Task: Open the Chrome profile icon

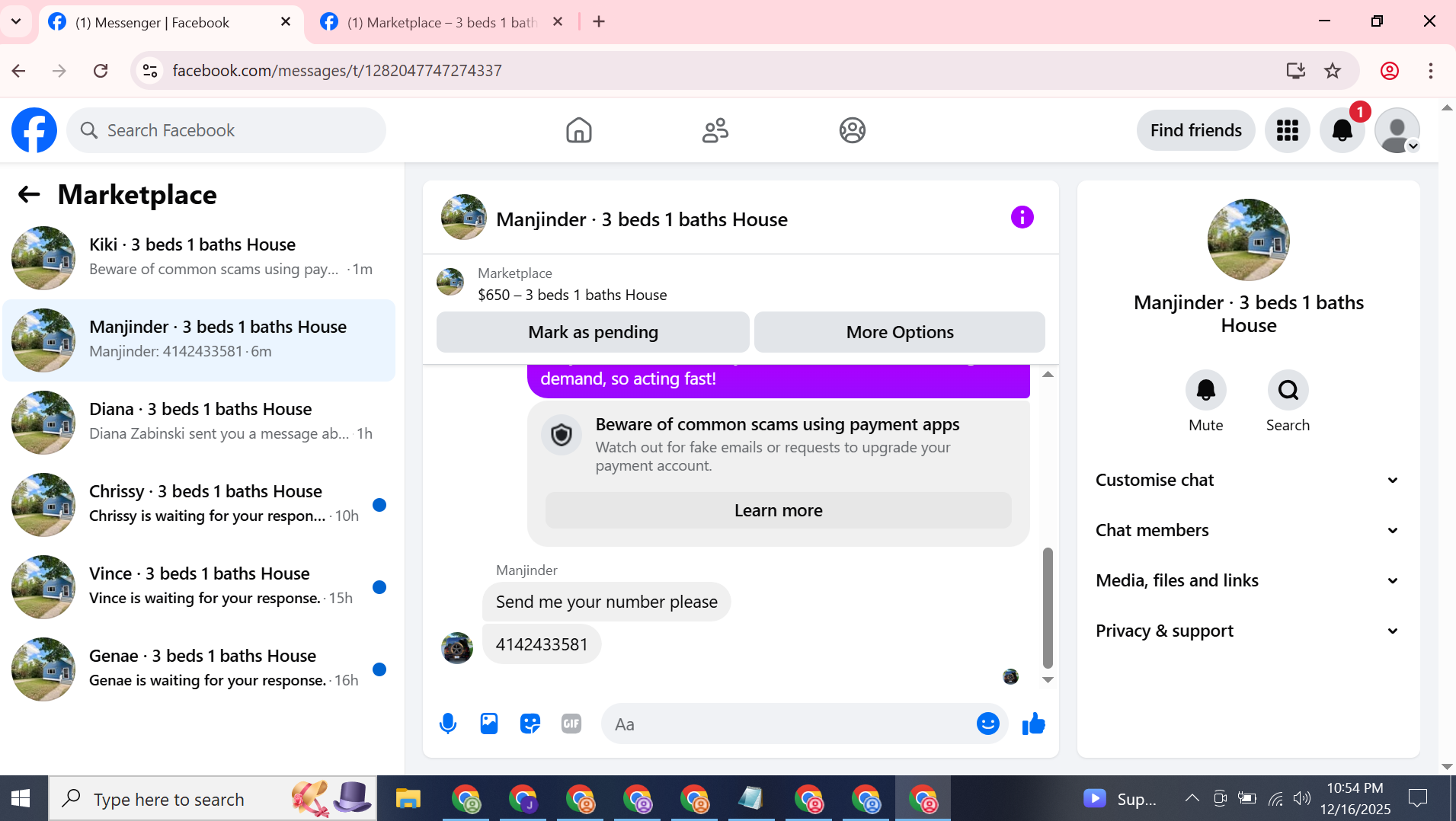Action: (1390, 71)
